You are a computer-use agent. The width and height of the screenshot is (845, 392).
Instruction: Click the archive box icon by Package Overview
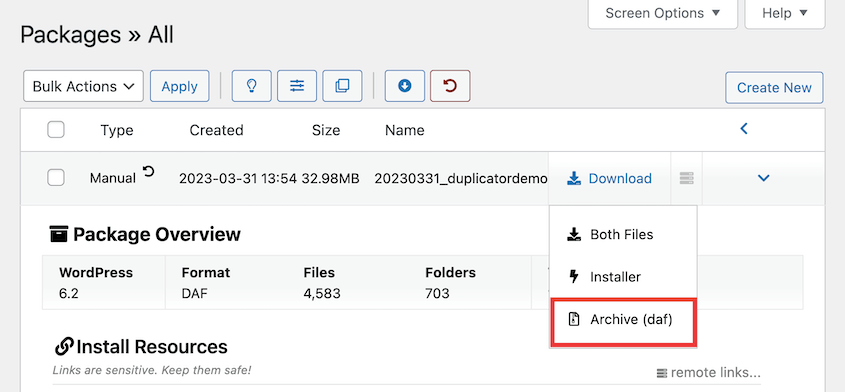pos(59,234)
